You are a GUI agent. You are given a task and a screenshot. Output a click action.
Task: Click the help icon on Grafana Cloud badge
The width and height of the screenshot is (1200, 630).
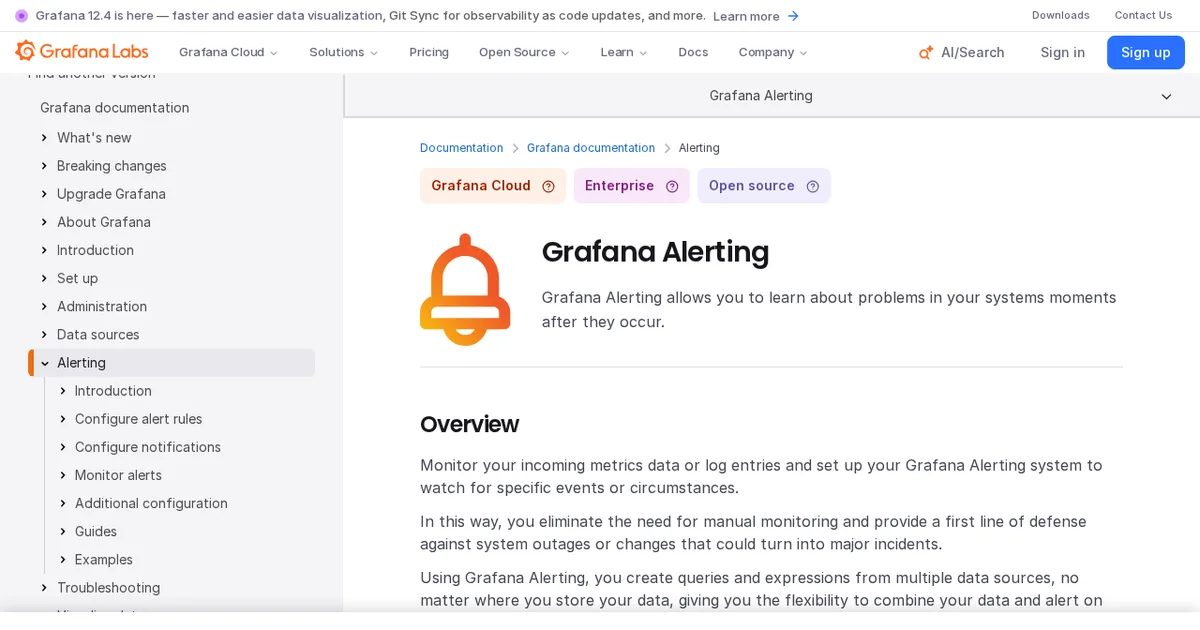pos(548,186)
